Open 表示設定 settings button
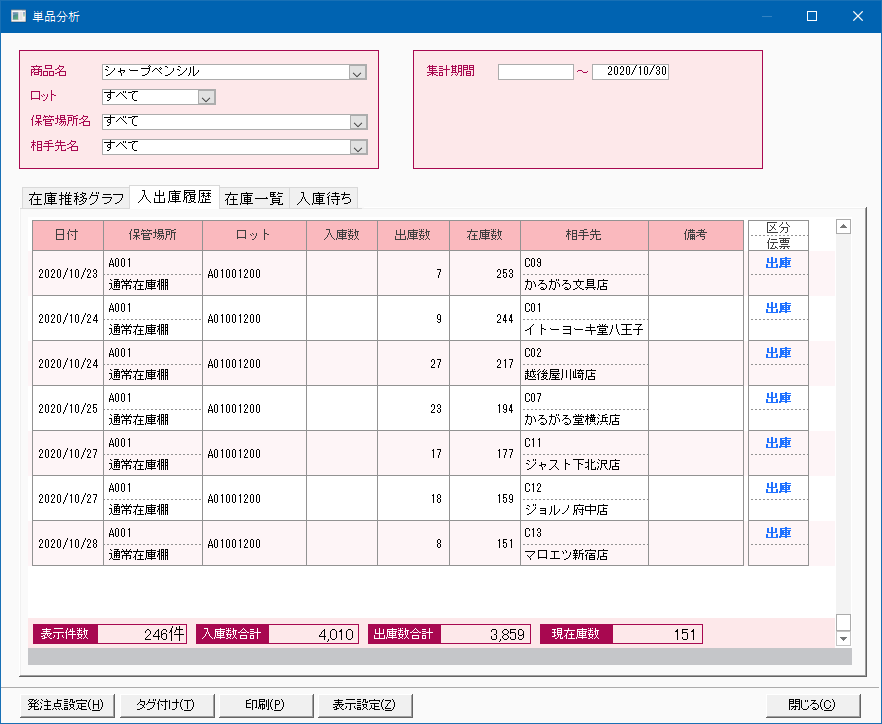The height and width of the screenshot is (724, 882). click(x=364, y=704)
